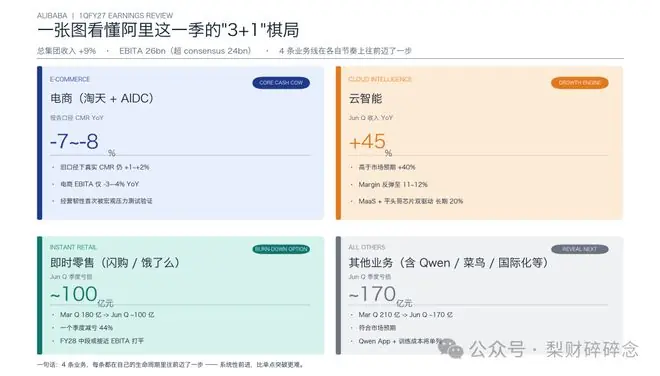Viewport: 660px width, 376px height.
Task: Select the bullet '符合市场预期'
Action: tap(377, 328)
